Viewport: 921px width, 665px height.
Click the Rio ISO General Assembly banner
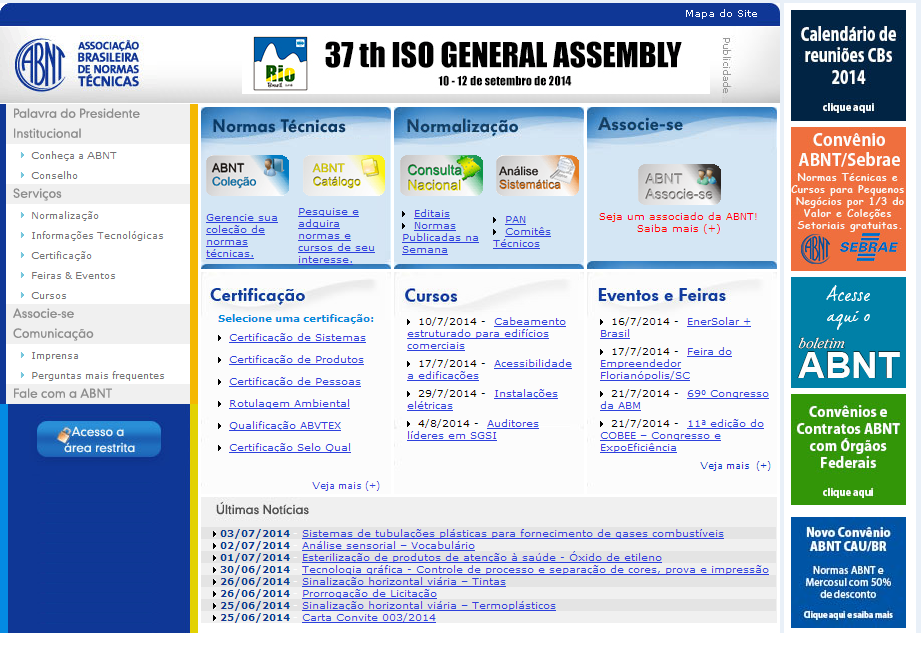click(476, 64)
